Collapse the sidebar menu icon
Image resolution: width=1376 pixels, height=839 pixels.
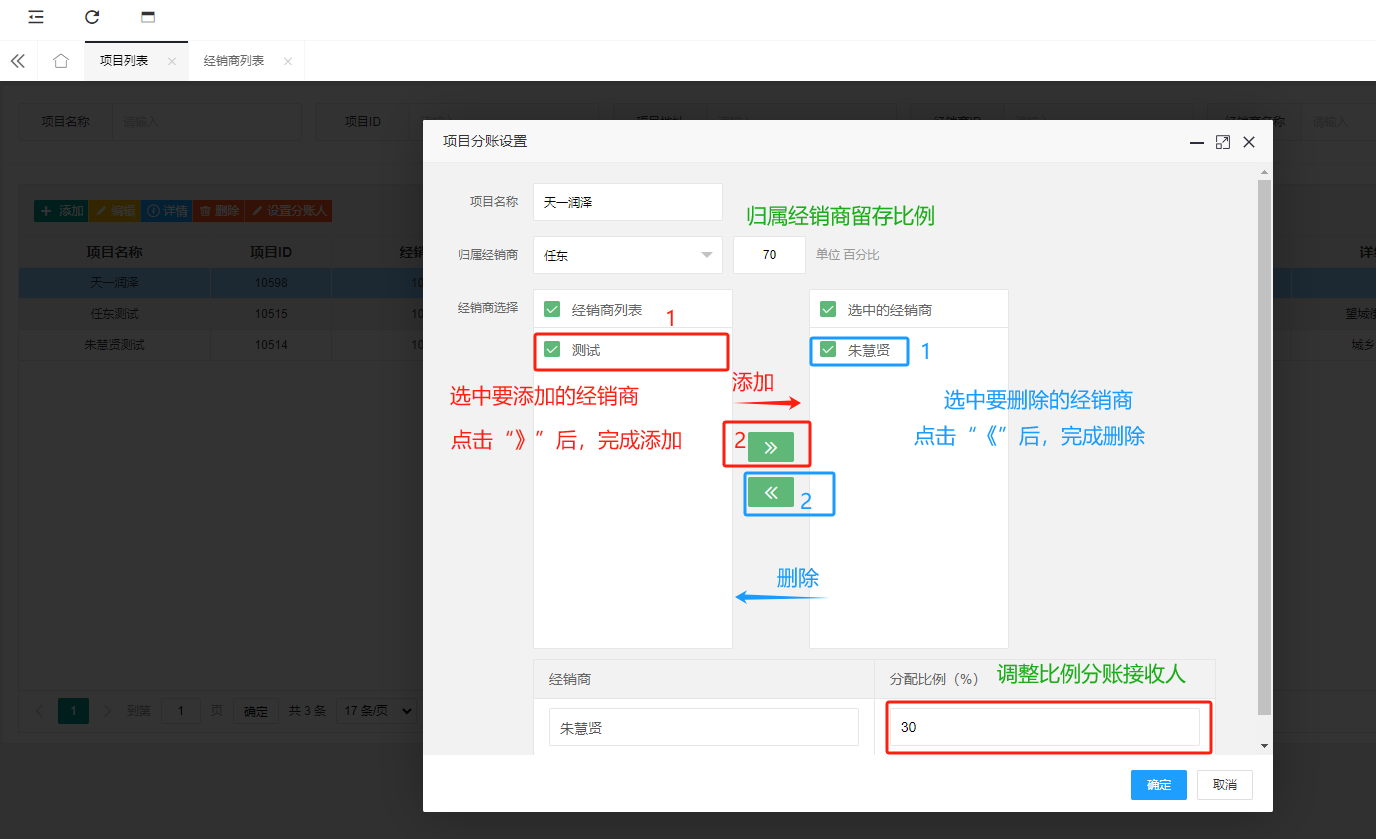point(36,17)
